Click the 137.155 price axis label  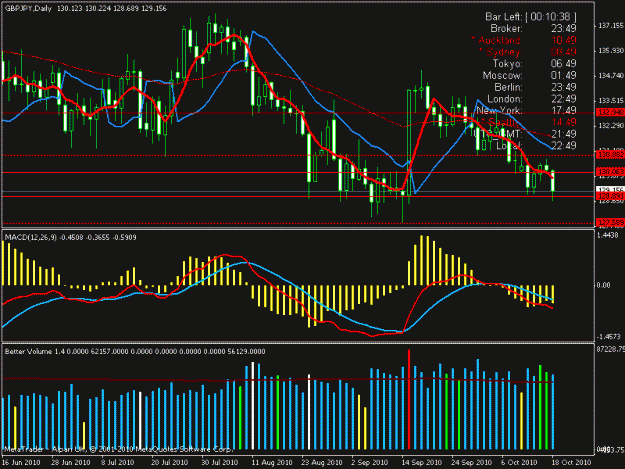tap(610, 26)
